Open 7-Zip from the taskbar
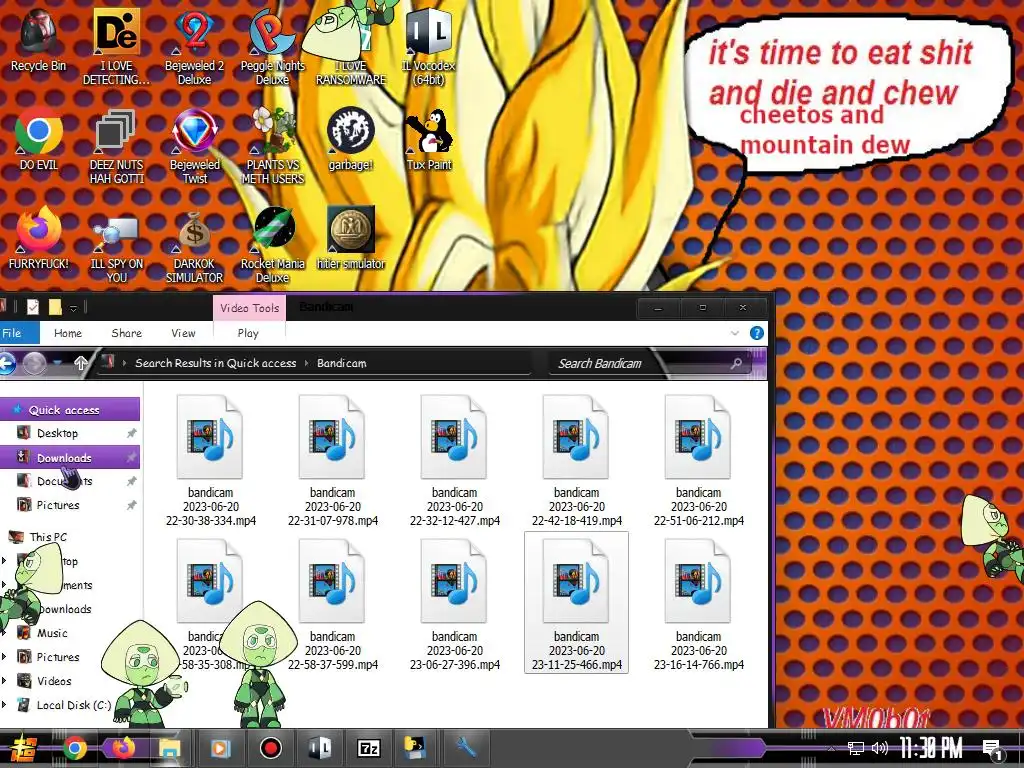The height and width of the screenshot is (768, 1024). 369,748
